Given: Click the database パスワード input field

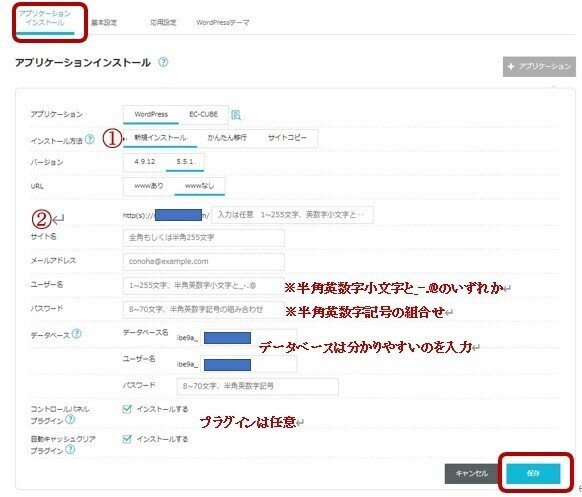Looking at the screenshot, I should click(x=258, y=386).
